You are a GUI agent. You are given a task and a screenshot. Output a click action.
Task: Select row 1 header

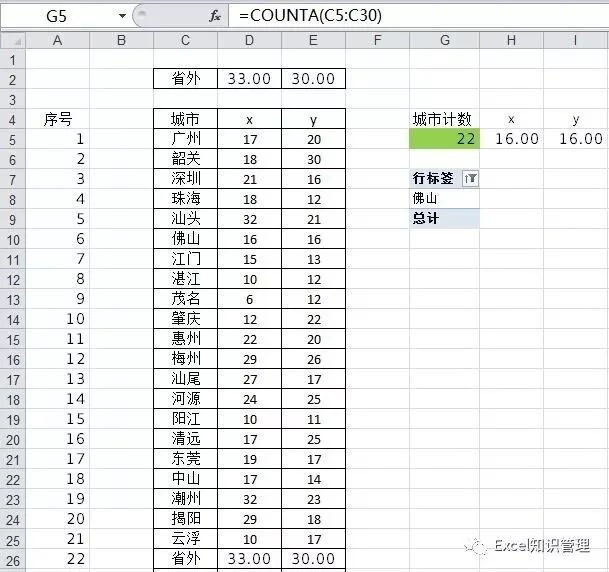click(13, 60)
